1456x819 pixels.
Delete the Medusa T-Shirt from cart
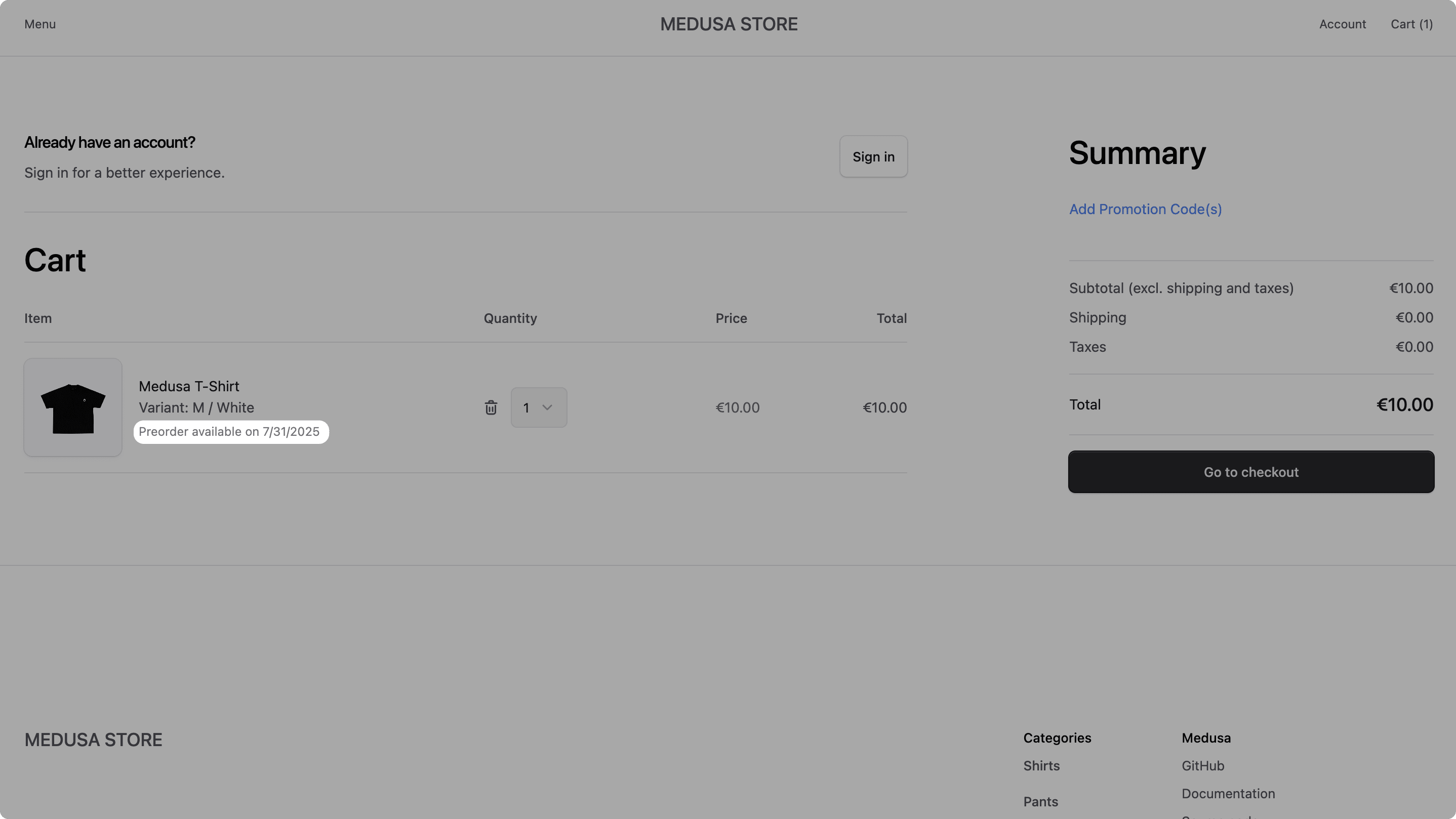(491, 407)
